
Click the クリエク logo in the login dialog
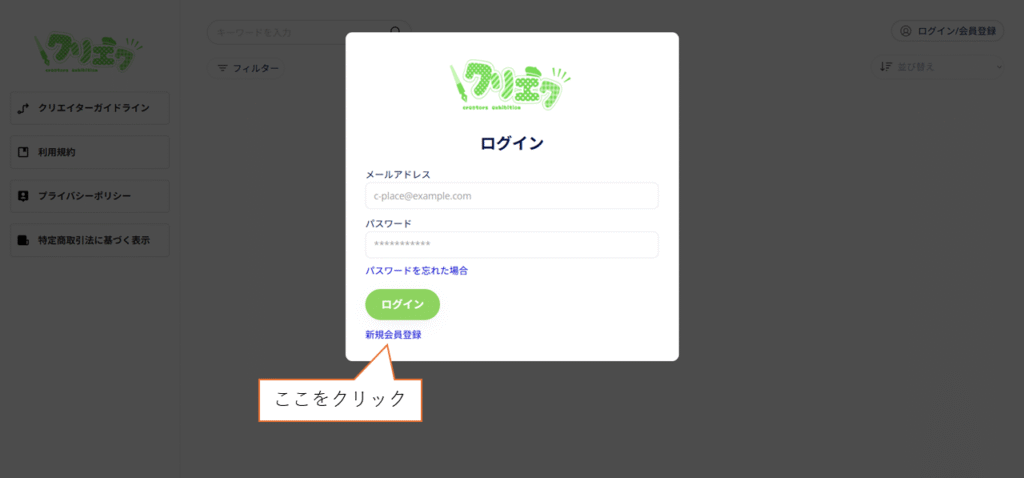point(510,87)
